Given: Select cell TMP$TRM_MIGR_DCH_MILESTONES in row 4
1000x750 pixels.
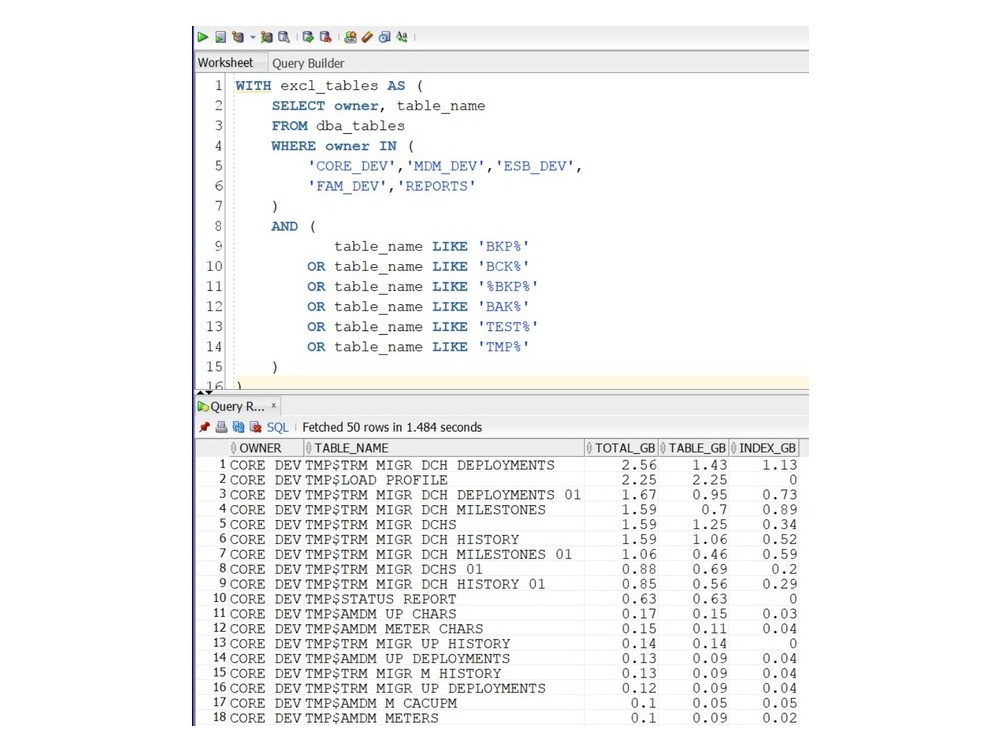Looking at the screenshot, I should (443, 510).
